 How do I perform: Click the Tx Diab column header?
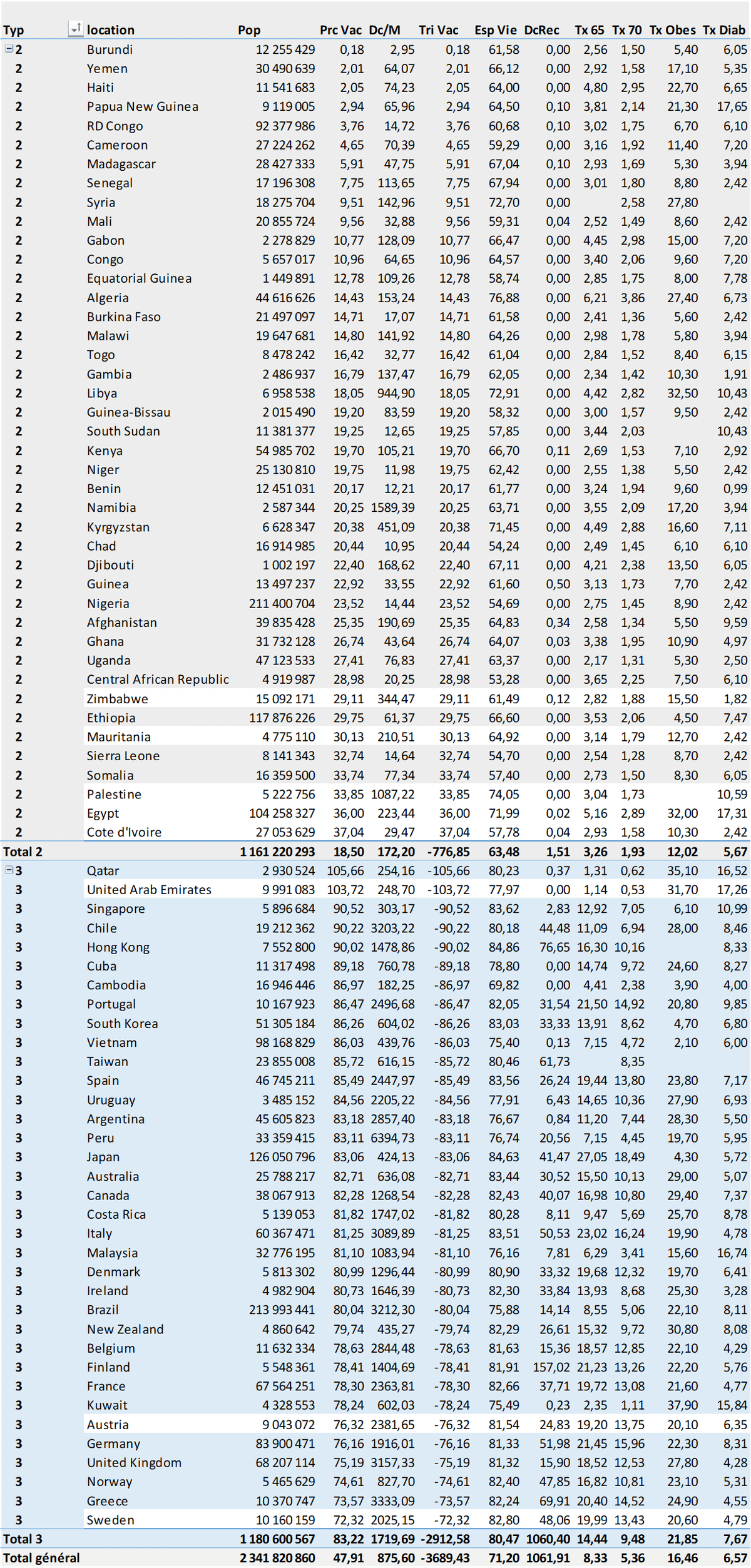pyautogui.click(x=724, y=30)
